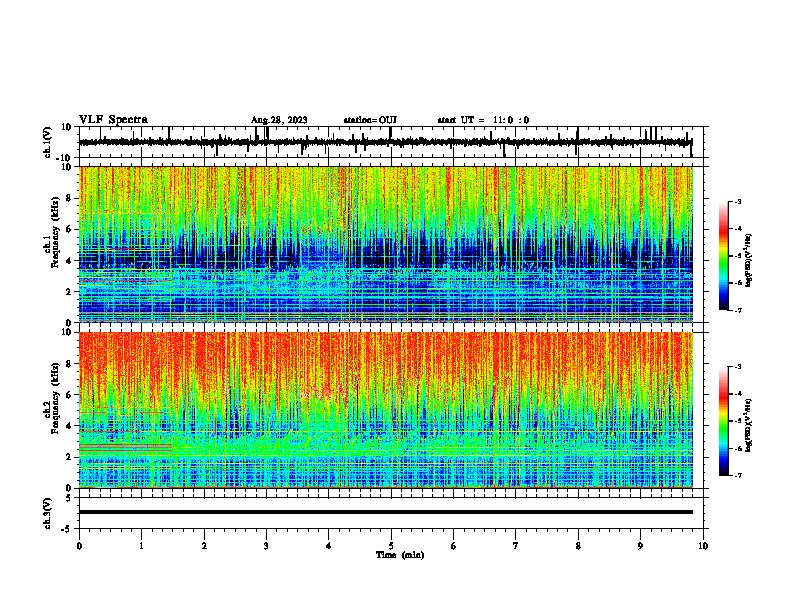The height and width of the screenshot is (612, 792).
Task: Click the ch.1 voltage waveform trace
Action: click(x=386, y=142)
